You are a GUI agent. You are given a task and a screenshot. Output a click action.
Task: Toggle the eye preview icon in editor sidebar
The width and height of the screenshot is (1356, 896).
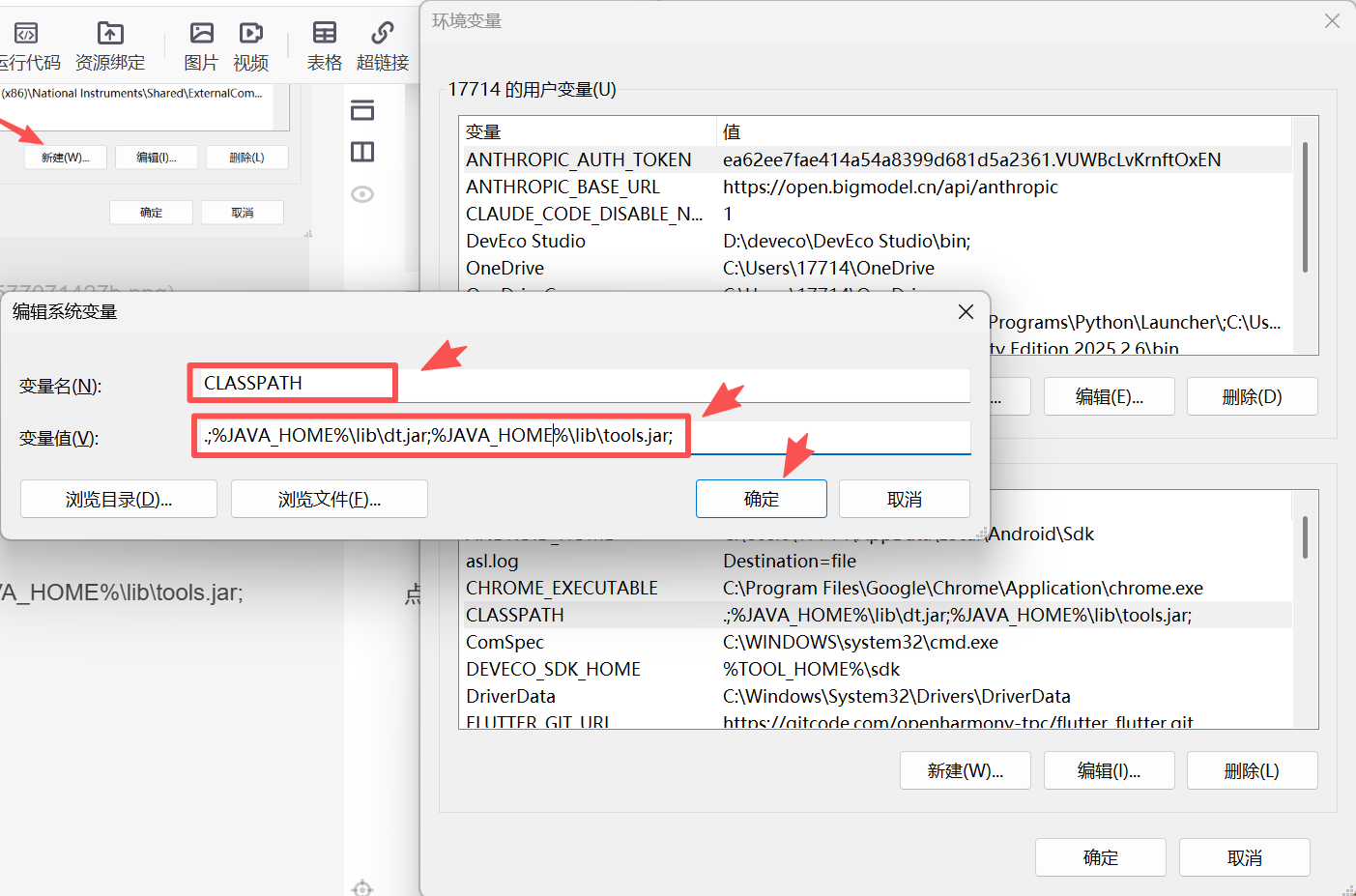tap(362, 194)
